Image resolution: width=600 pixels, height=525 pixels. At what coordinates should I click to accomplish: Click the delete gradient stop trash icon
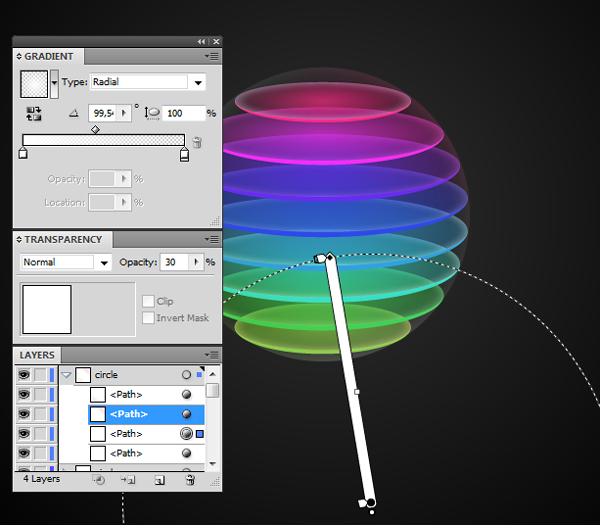(x=197, y=142)
